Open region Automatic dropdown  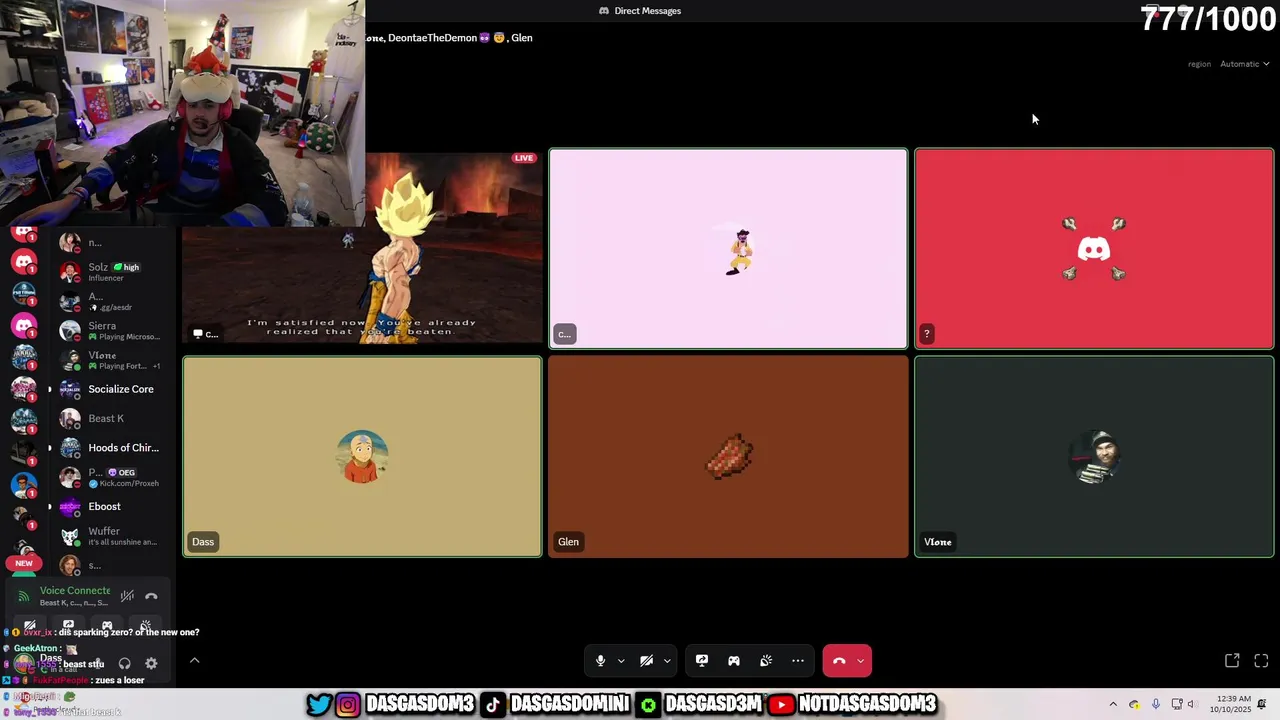tap(1244, 64)
